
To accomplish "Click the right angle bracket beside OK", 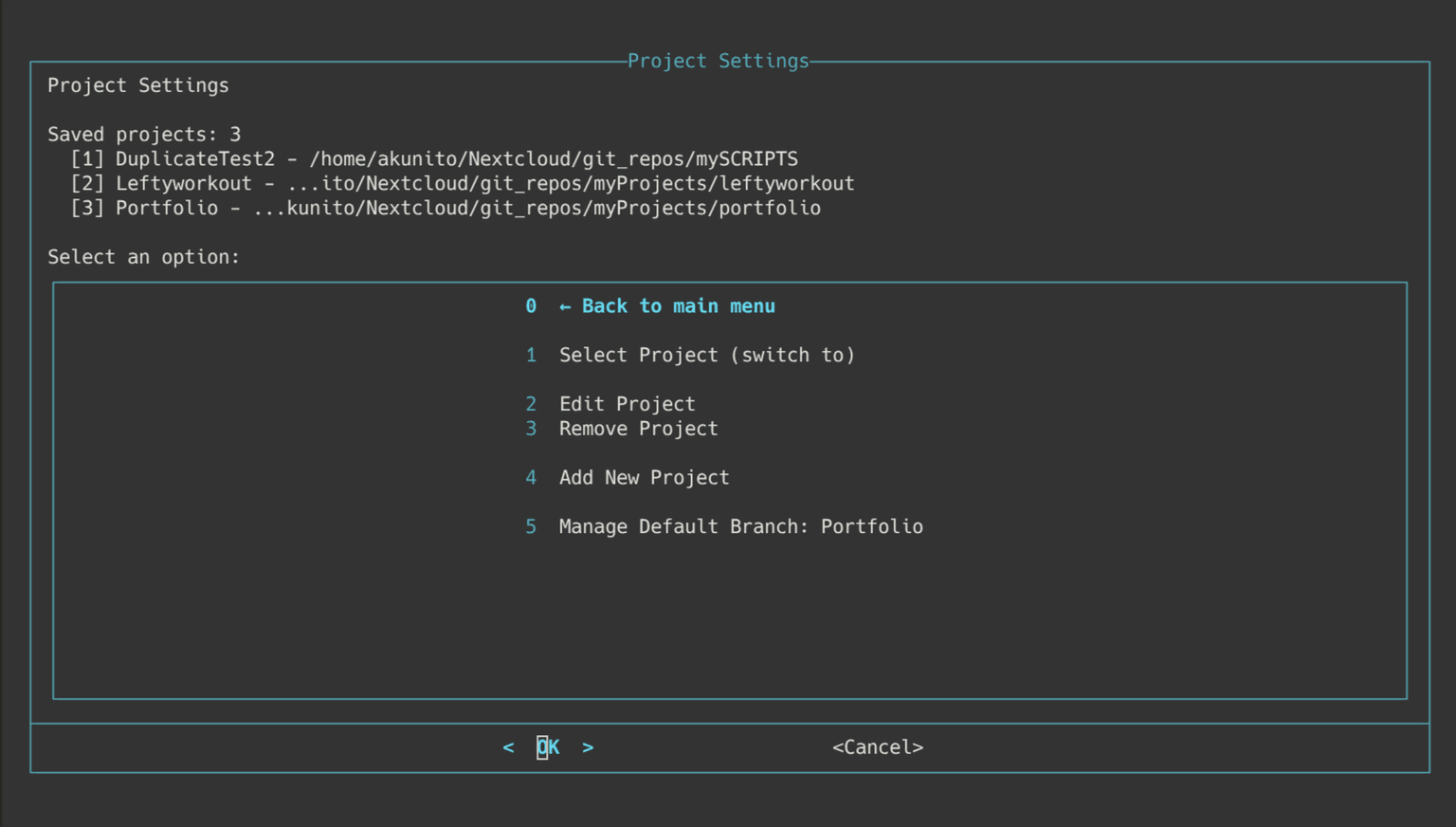I will [x=588, y=748].
